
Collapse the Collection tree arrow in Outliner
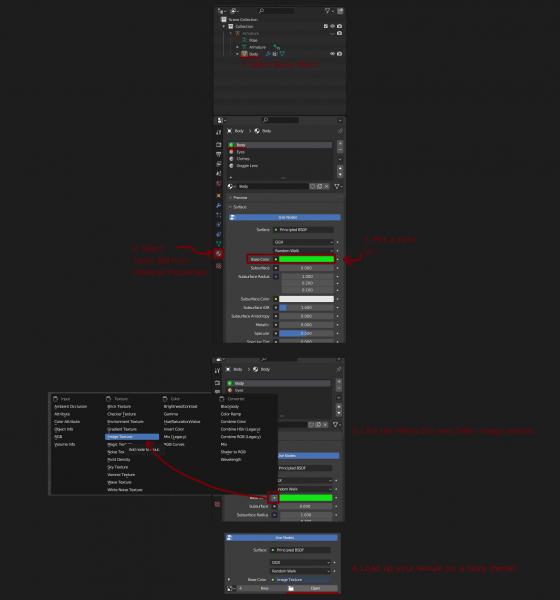[224, 26]
